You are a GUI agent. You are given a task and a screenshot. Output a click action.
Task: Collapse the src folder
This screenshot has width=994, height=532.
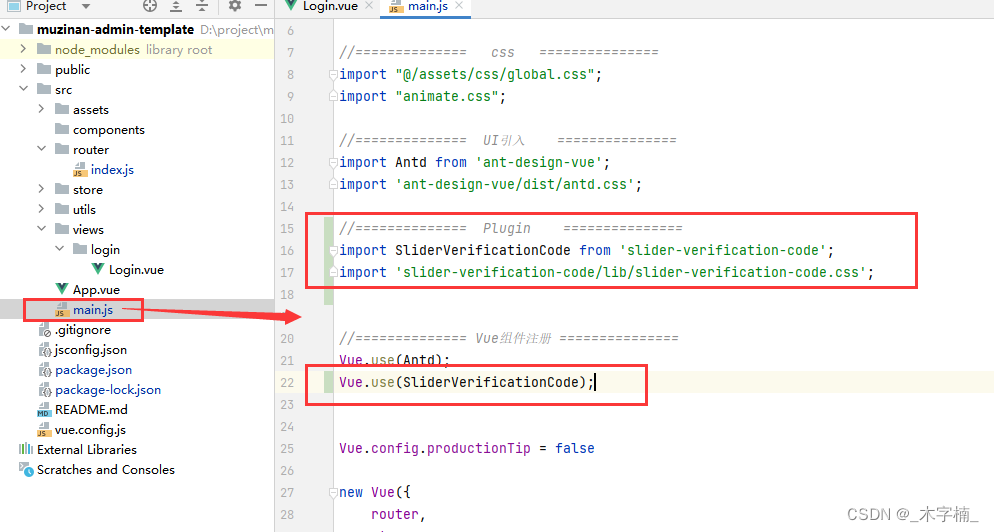23,89
